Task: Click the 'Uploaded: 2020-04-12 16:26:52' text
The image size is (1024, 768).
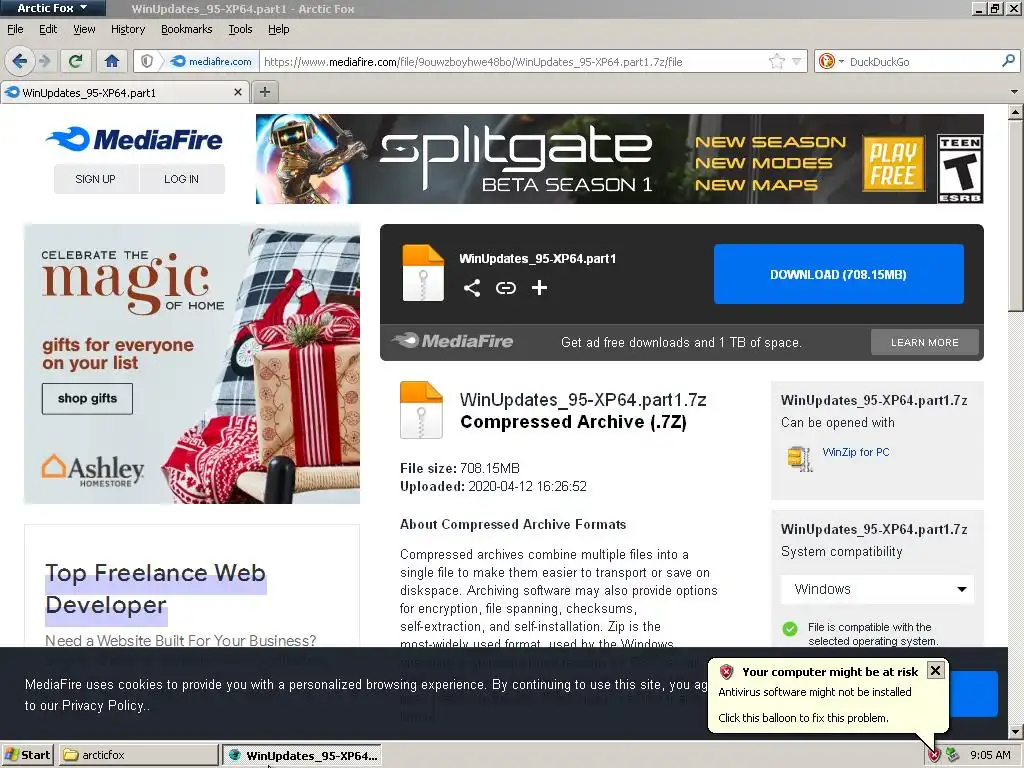Action: 493,487
